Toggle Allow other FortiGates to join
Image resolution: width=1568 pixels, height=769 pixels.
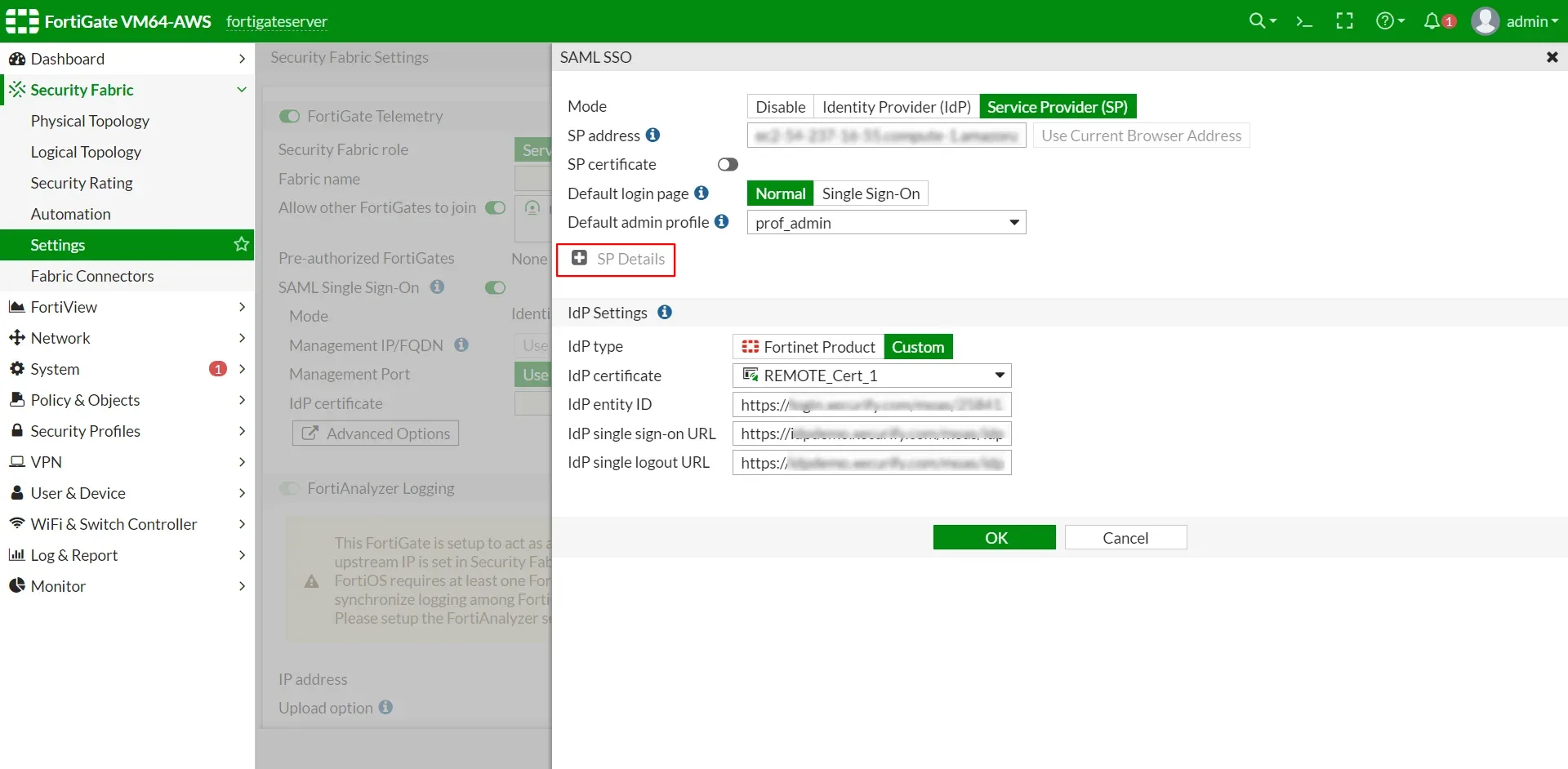(x=495, y=208)
